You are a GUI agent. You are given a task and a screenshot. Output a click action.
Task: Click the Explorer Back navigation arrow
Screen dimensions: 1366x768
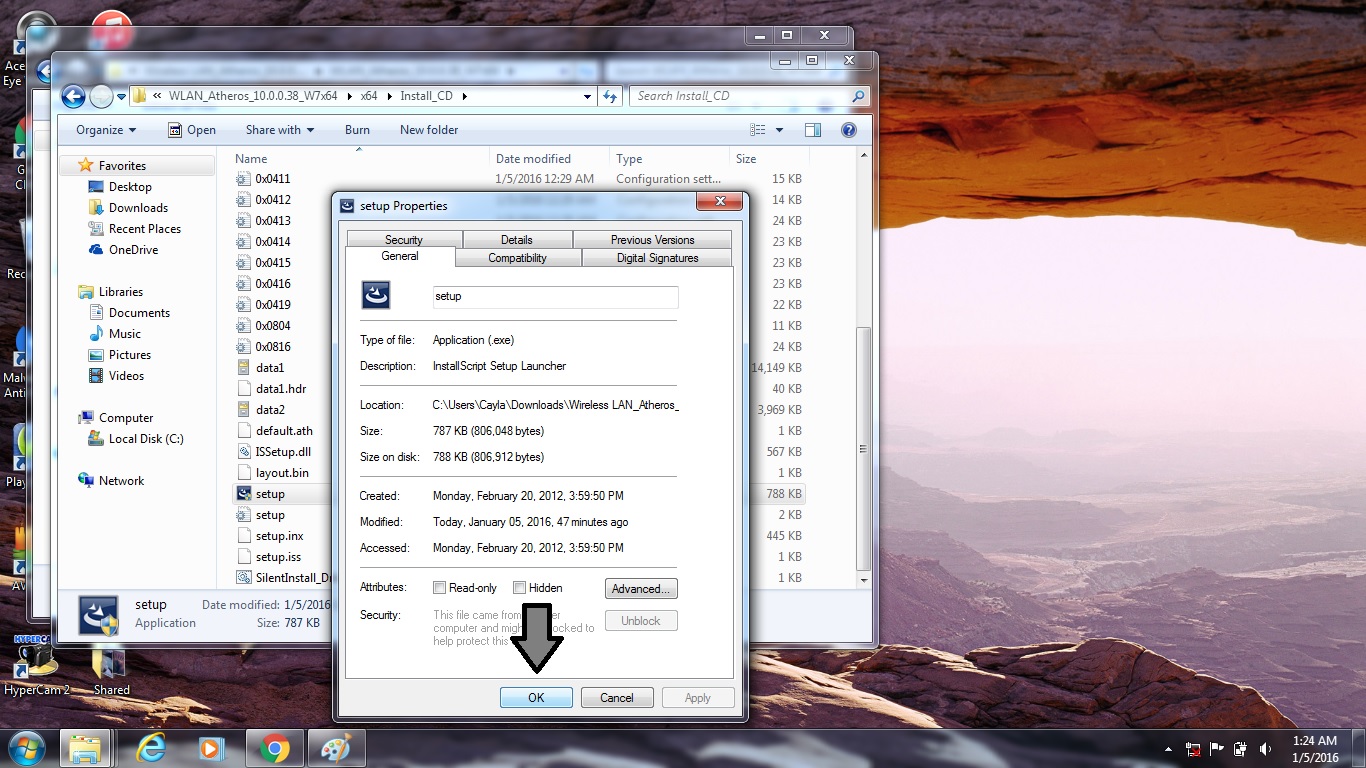(x=73, y=97)
